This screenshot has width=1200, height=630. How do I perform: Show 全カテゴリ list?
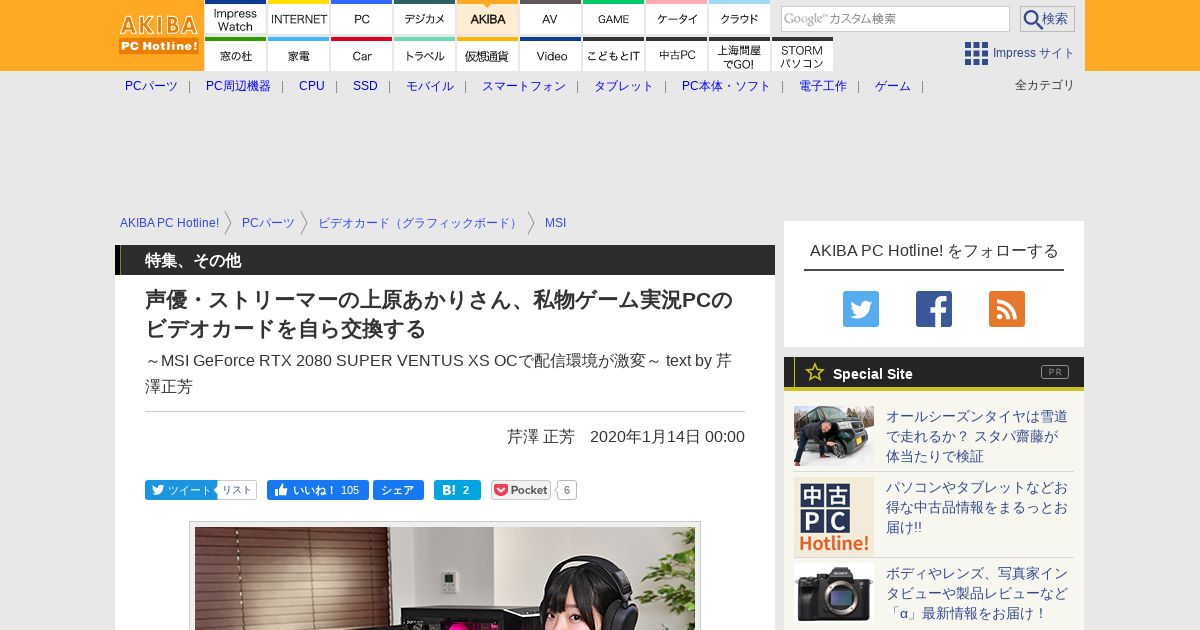(1045, 85)
